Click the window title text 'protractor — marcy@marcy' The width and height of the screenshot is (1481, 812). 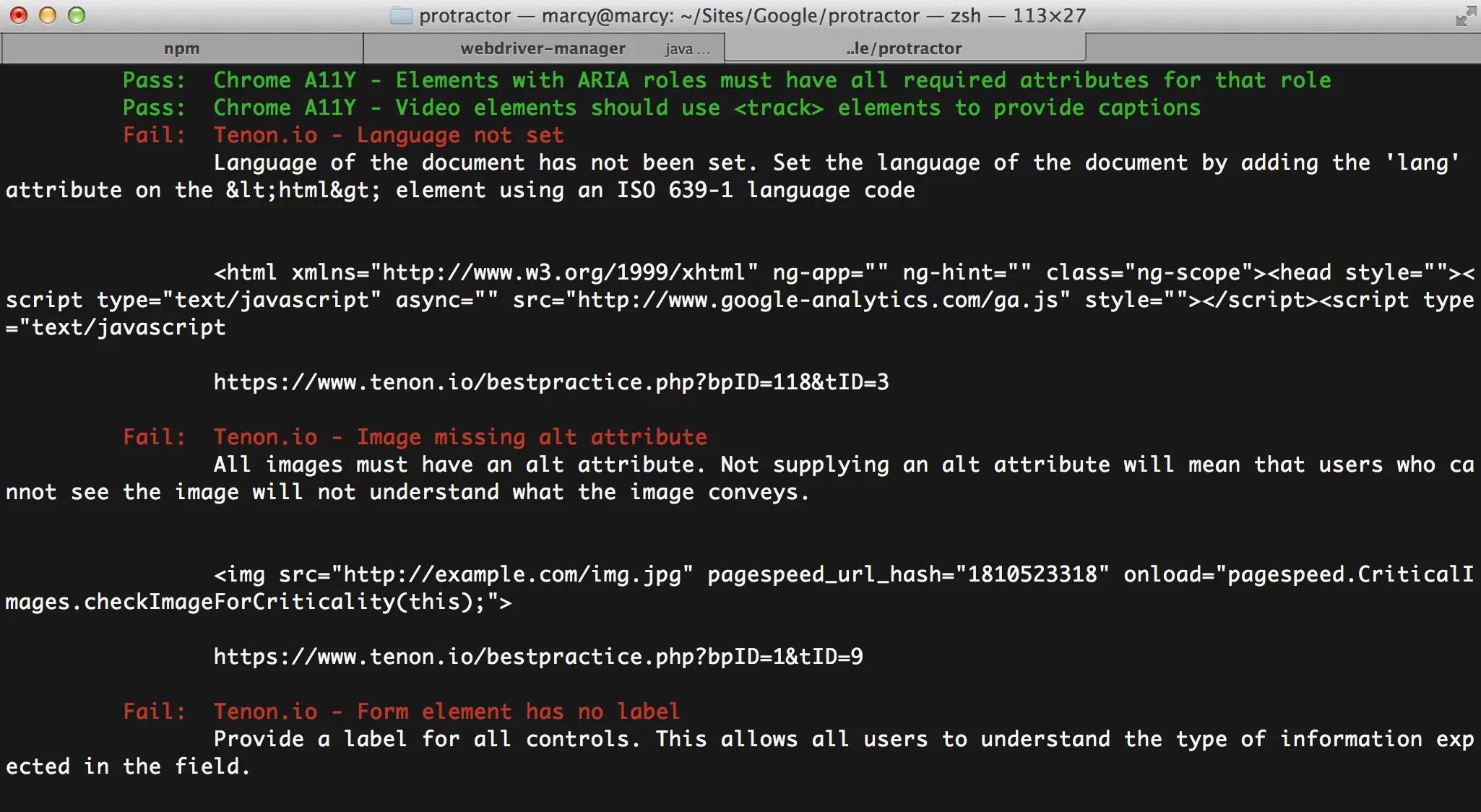(x=546, y=15)
